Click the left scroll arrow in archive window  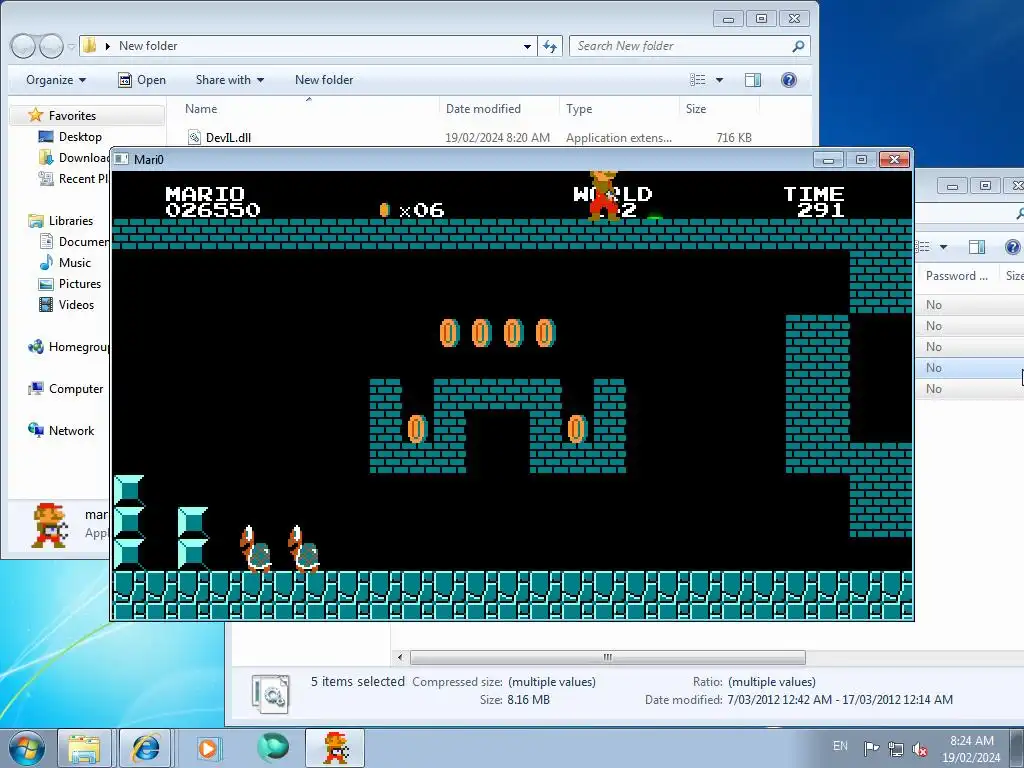point(400,657)
